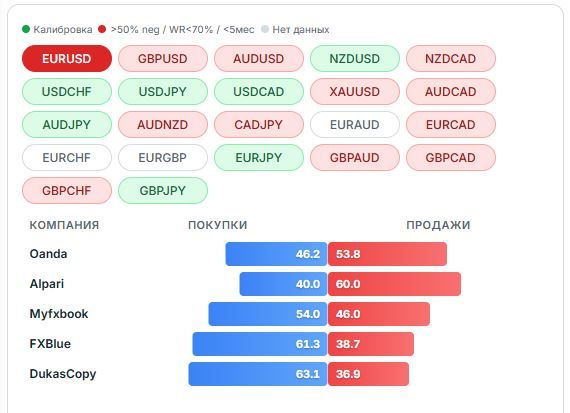This screenshot has height=413, width=570.
Task: Pick the USDJPY currency pair
Action: pyautogui.click(x=162, y=92)
